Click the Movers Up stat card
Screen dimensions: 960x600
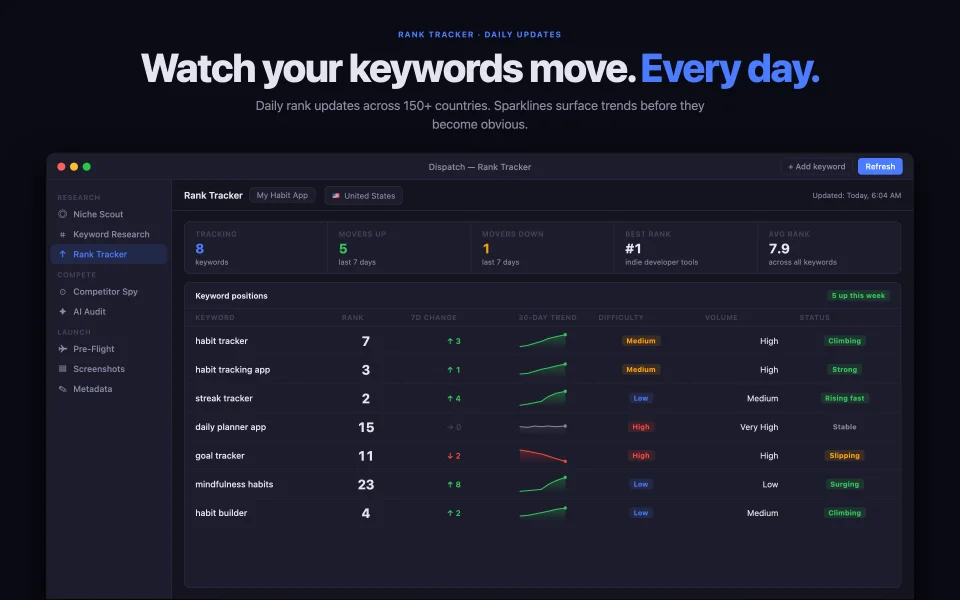(399, 247)
